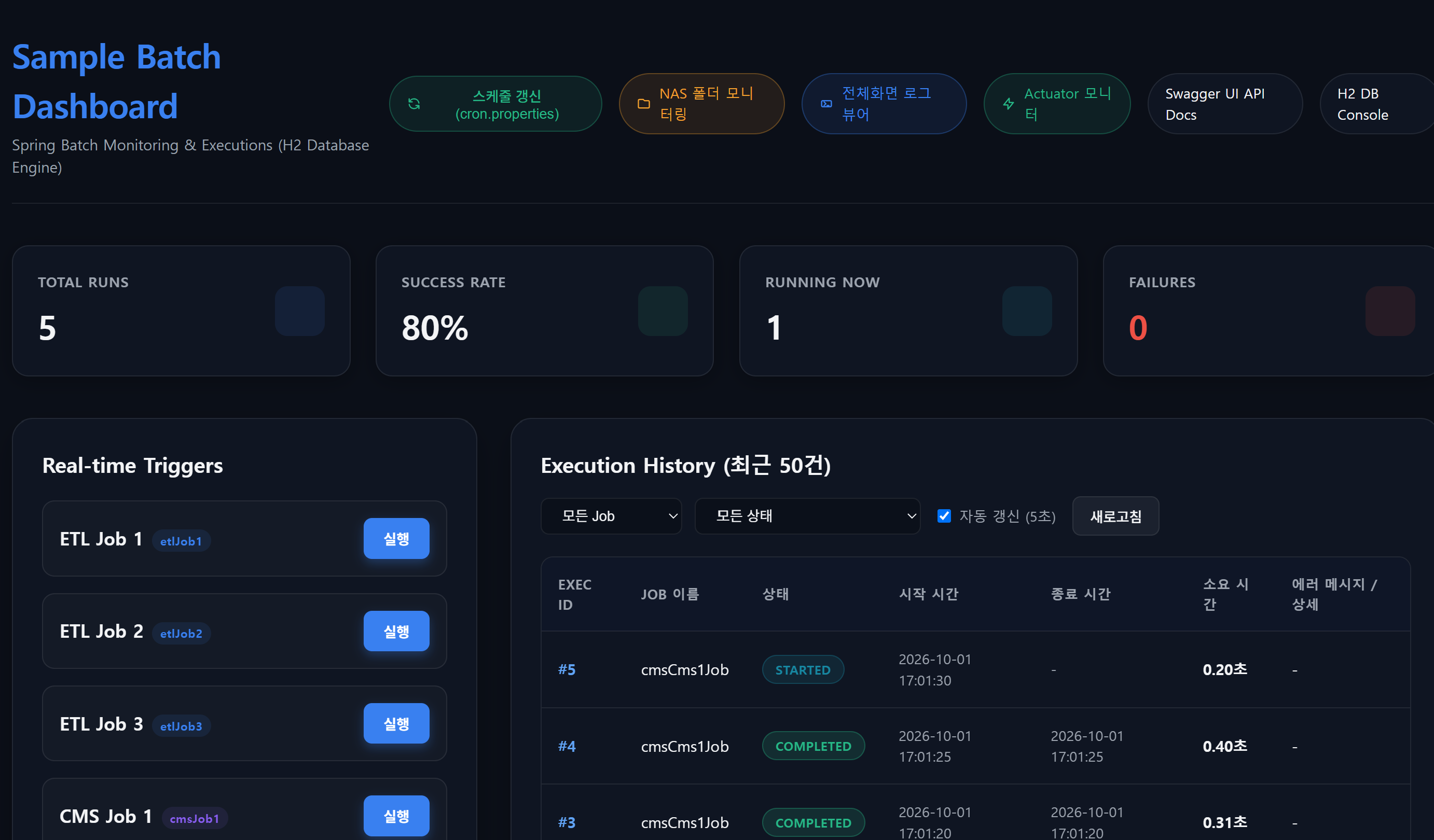Click the Execution History (최근 50건) heading
This screenshot has width=1434, height=840.
(686, 466)
